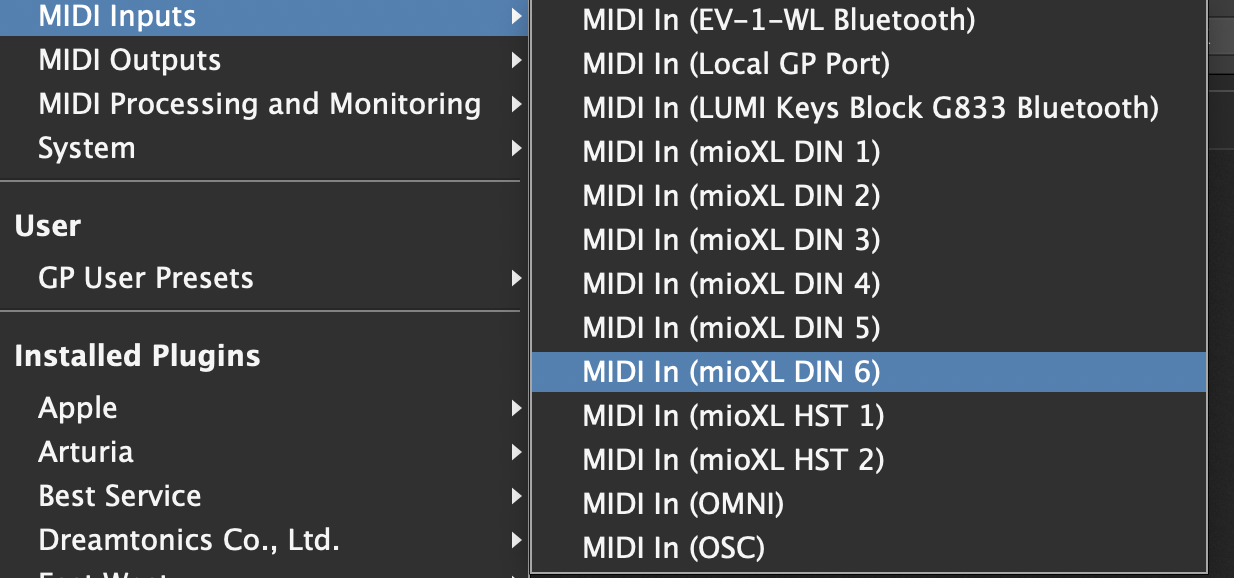Viewport: 1234px width, 578px height.
Task: Click highlighted MIDI In (mioXL DIN 6)
Action: click(x=731, y=372)
